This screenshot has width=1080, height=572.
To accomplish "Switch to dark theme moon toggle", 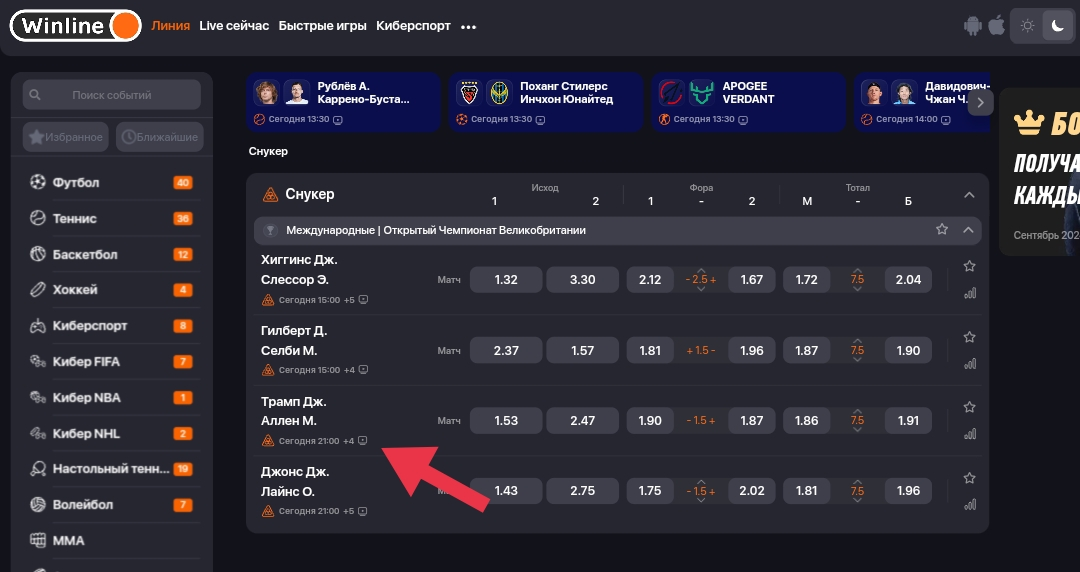I will pyautogui.click(x=1058, y=26).
